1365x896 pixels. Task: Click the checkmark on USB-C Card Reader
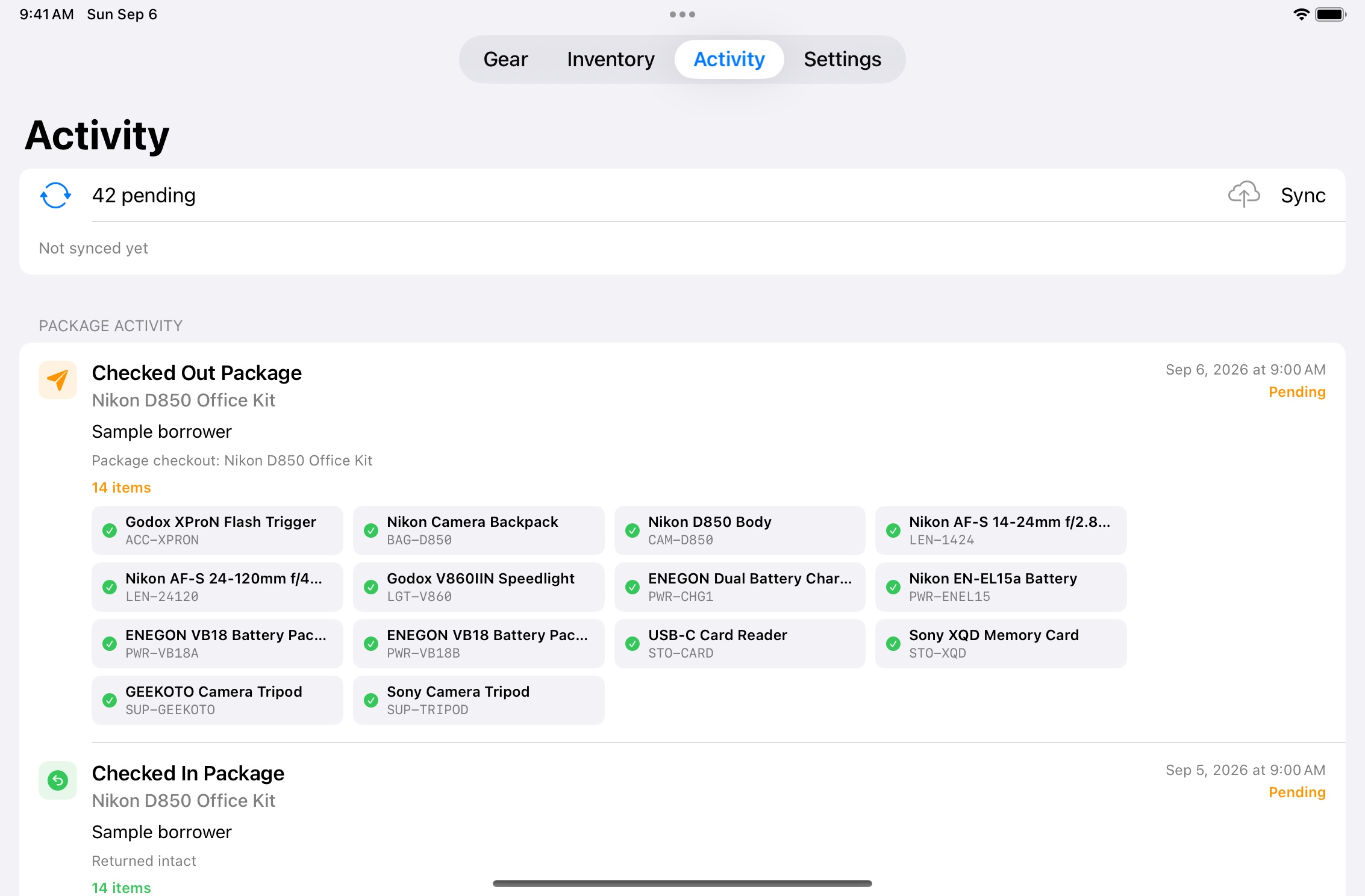[x=633, y=644]
